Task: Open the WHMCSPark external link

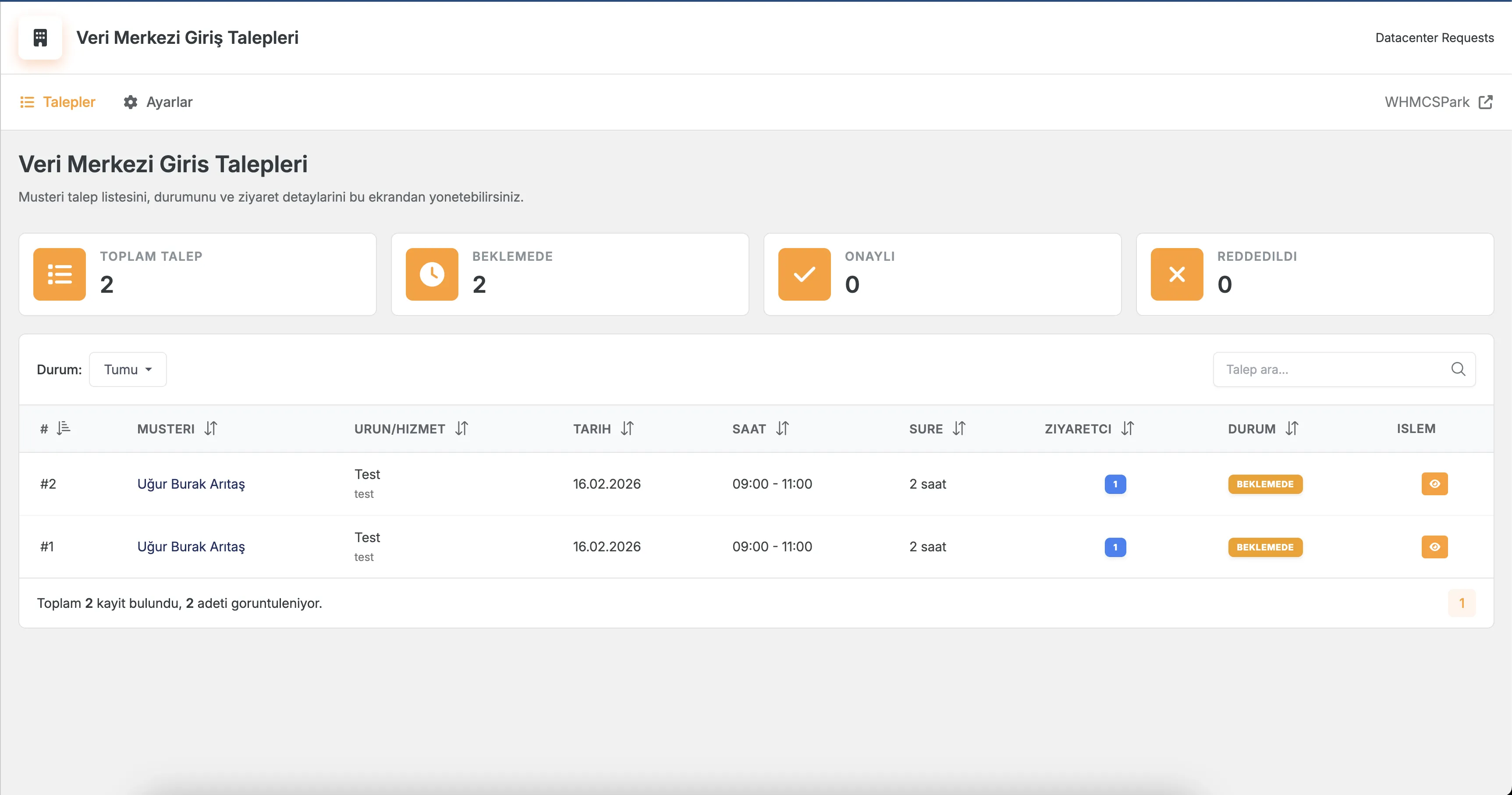Action: click(x=1438, y=102)
